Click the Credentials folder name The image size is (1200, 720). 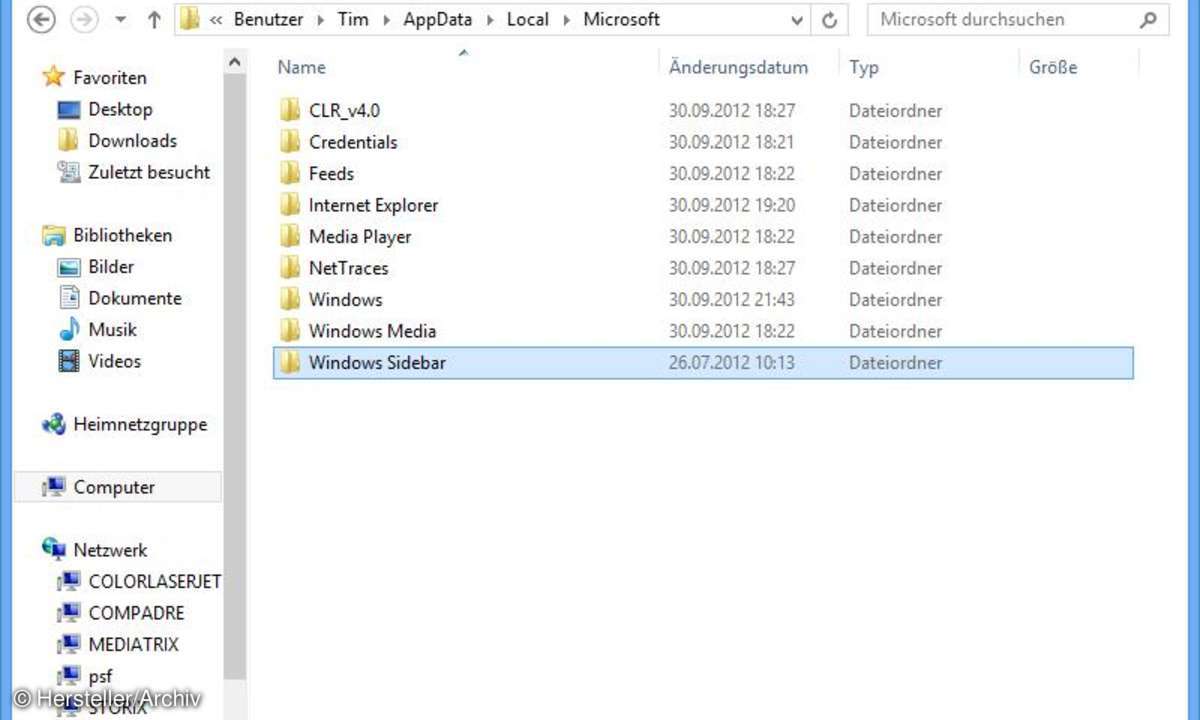353,142
